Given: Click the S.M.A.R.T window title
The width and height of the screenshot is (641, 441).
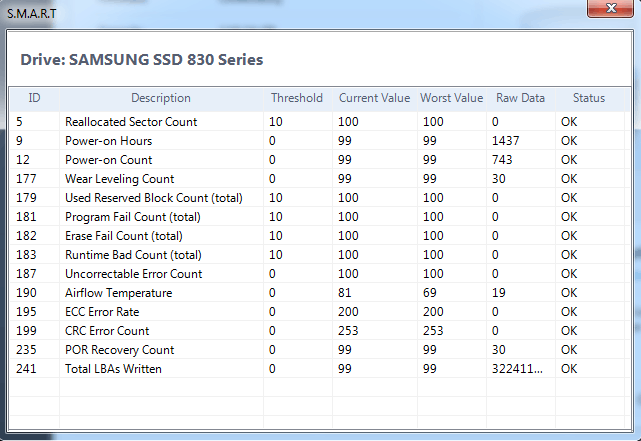Looking at the screenshot, I should point(31,13).
